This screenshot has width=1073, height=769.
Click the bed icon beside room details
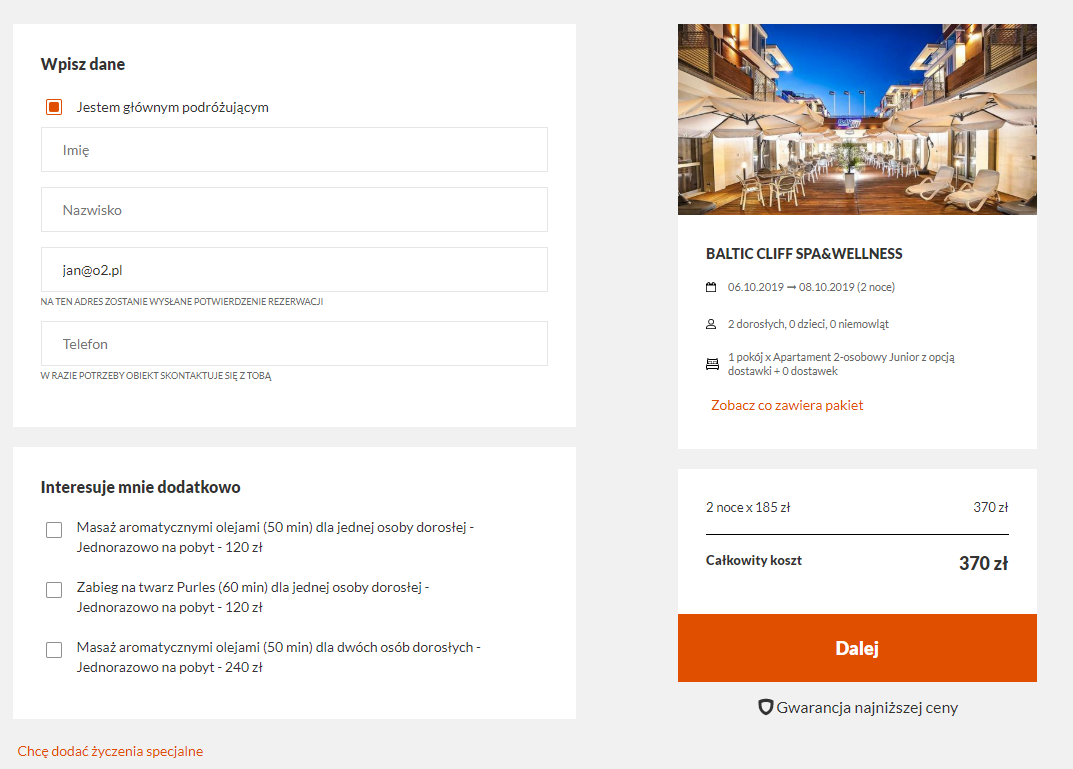point(712,364)
